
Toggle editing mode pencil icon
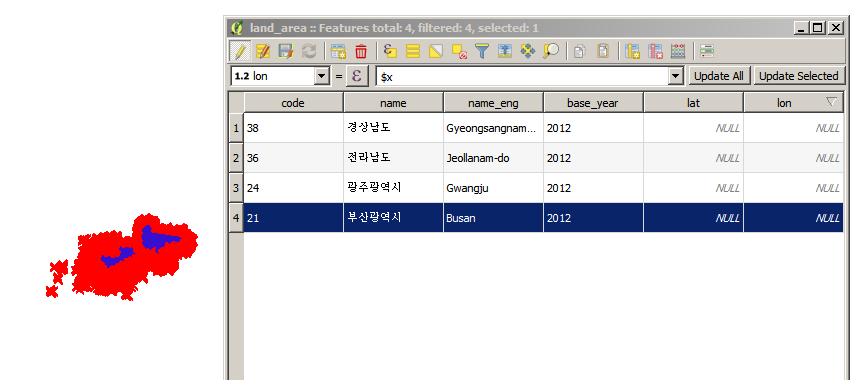(x=240, y=51)
